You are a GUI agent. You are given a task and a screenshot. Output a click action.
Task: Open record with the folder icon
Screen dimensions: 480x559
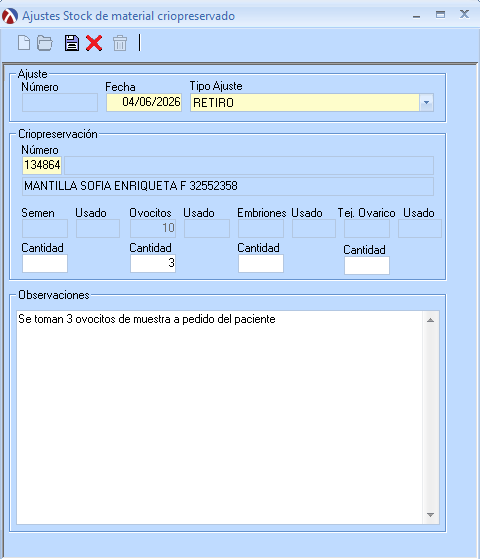(x=45, y=43)
